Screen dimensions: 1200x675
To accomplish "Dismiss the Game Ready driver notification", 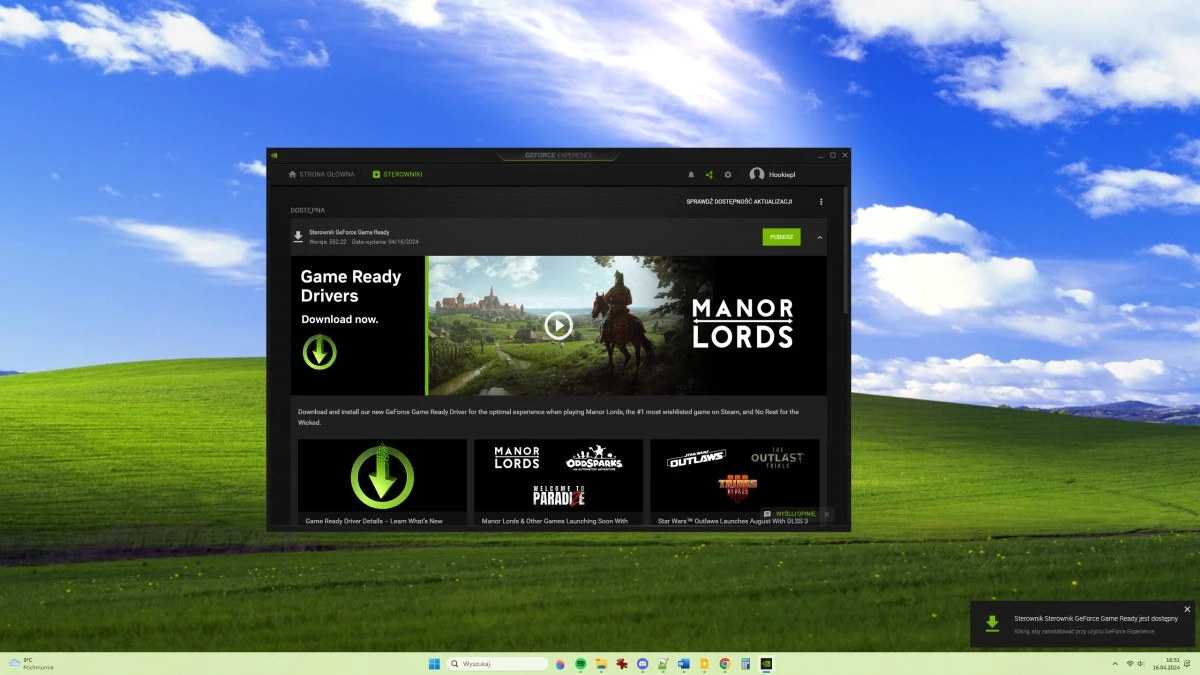I will coord(1186,608).
